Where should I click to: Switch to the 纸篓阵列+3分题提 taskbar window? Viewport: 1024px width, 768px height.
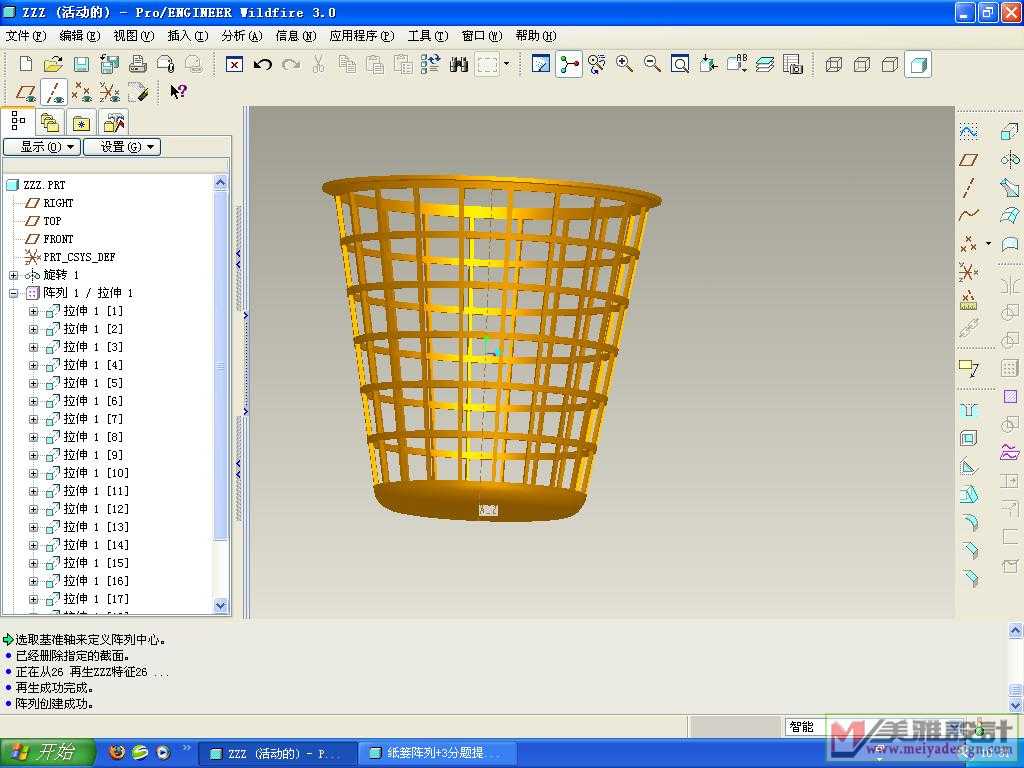tap(438, 753)
